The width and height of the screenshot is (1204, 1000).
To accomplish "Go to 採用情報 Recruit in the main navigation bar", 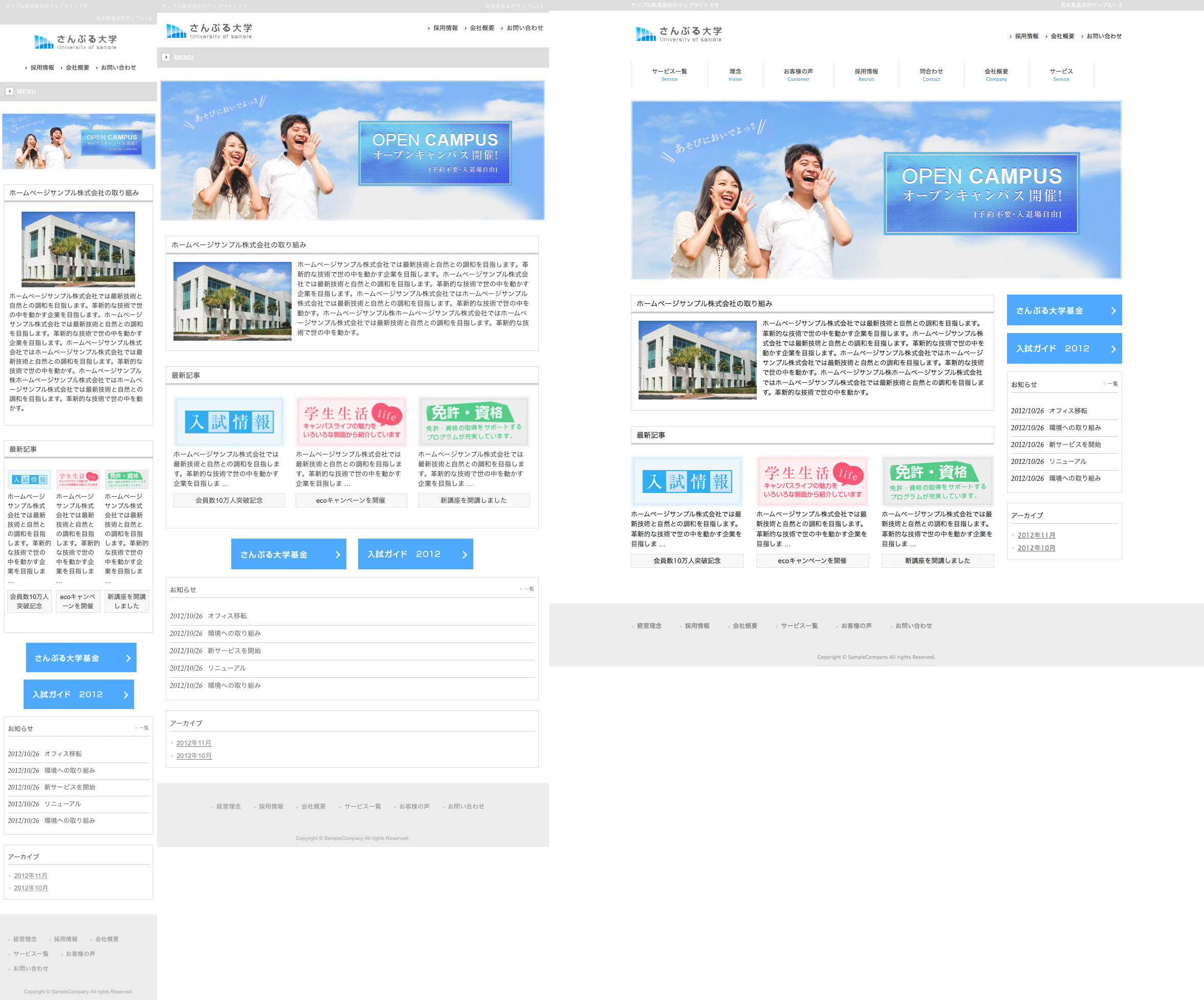I will click(866, 75).
